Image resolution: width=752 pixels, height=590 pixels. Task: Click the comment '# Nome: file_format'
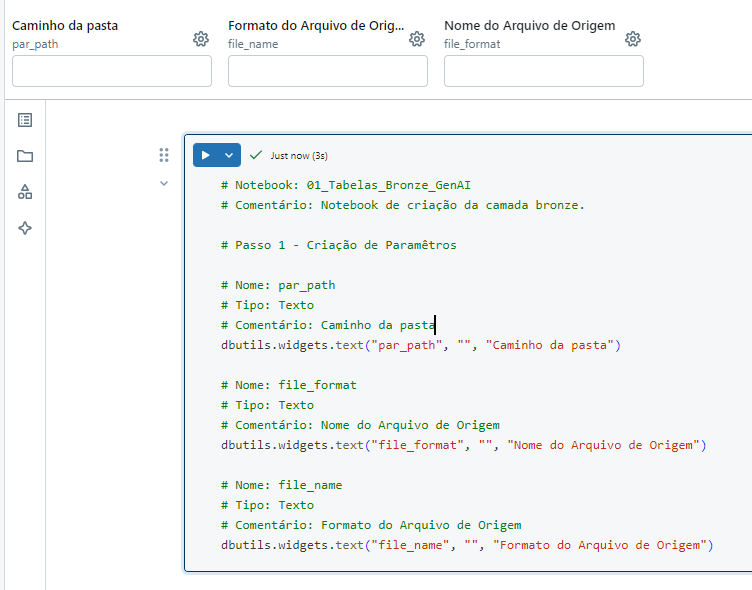289,385
